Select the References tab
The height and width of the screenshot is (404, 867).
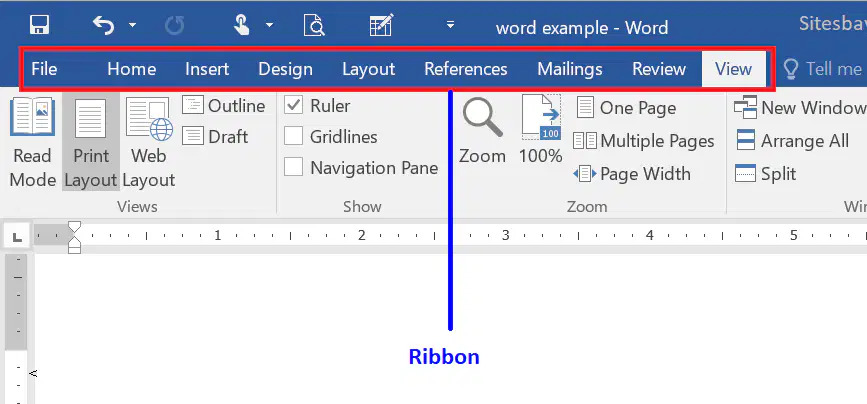tap(466, 69)
